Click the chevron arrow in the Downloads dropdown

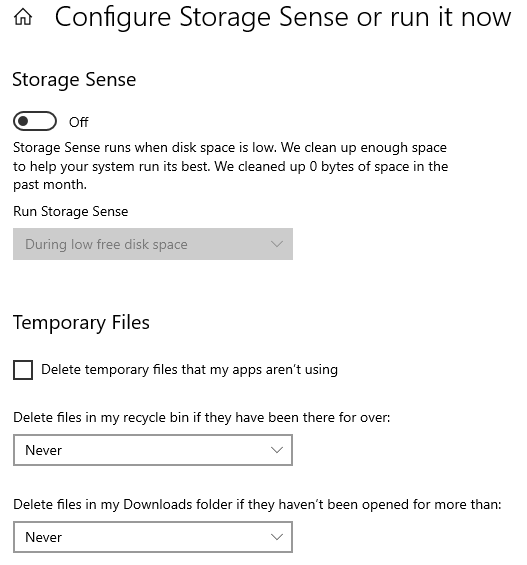point(276,537)
